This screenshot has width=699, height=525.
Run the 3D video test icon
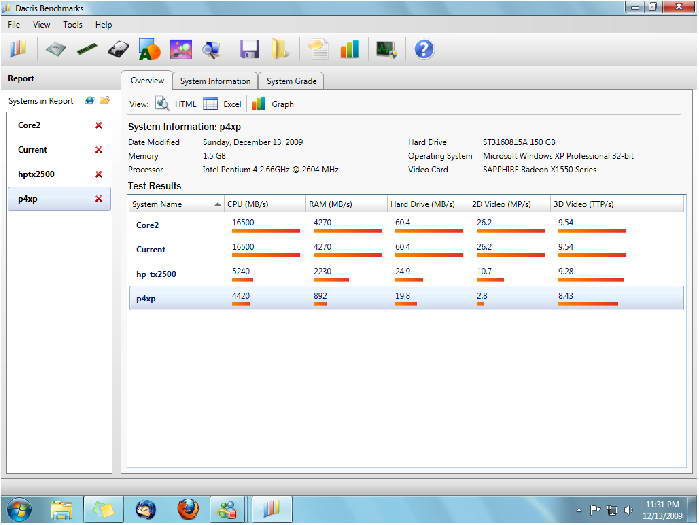click(181, 49)
